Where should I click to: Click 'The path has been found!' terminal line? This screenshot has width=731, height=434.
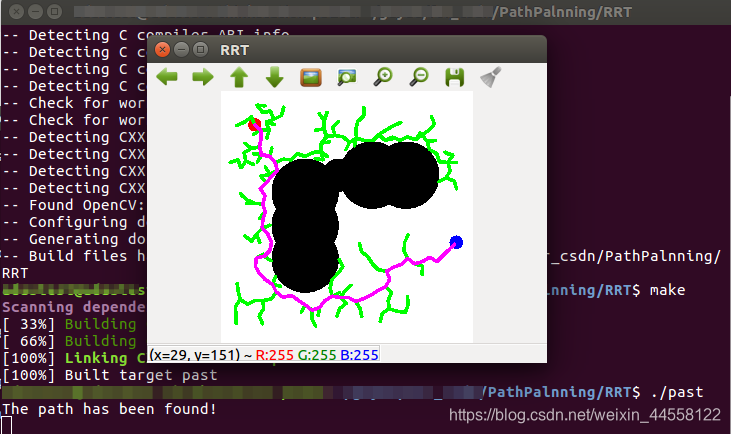pyautogui.click(x=110, y=409)
